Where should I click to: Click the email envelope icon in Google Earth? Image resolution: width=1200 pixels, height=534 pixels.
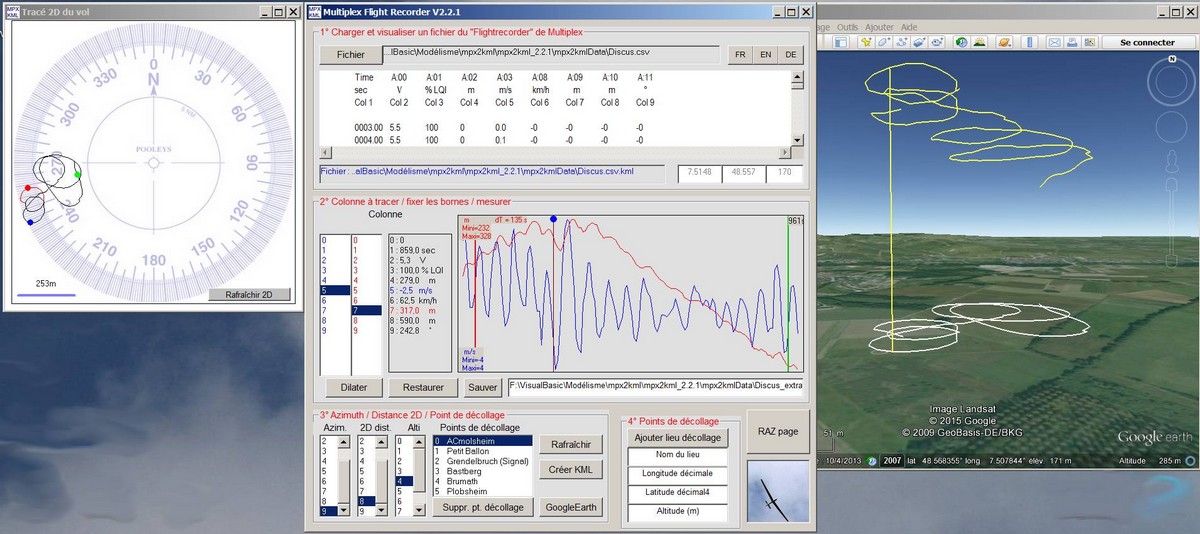(1055, 42)
